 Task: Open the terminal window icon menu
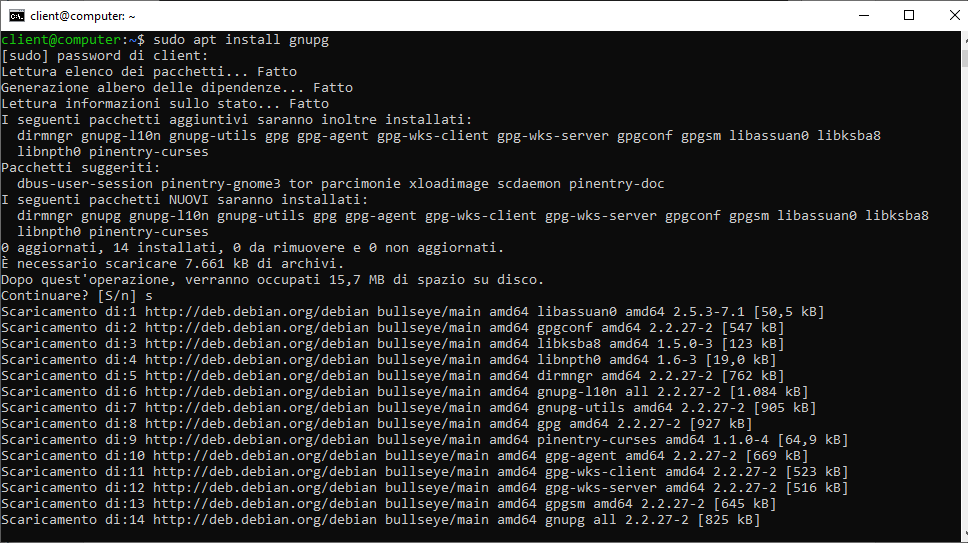coord(17,15)
